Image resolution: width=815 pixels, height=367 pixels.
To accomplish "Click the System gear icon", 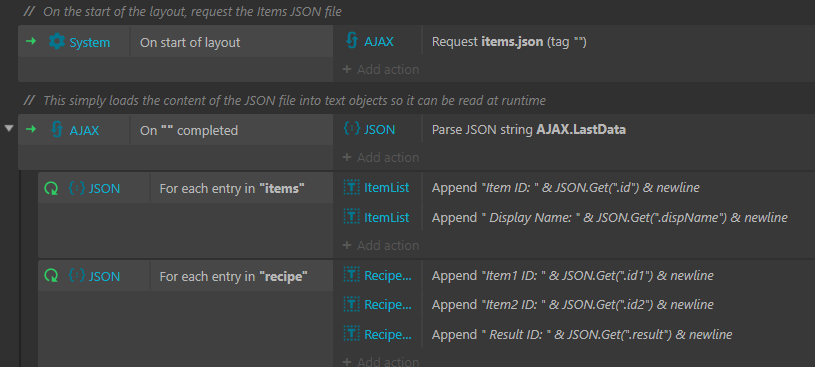I will click(x=57, y=42).
